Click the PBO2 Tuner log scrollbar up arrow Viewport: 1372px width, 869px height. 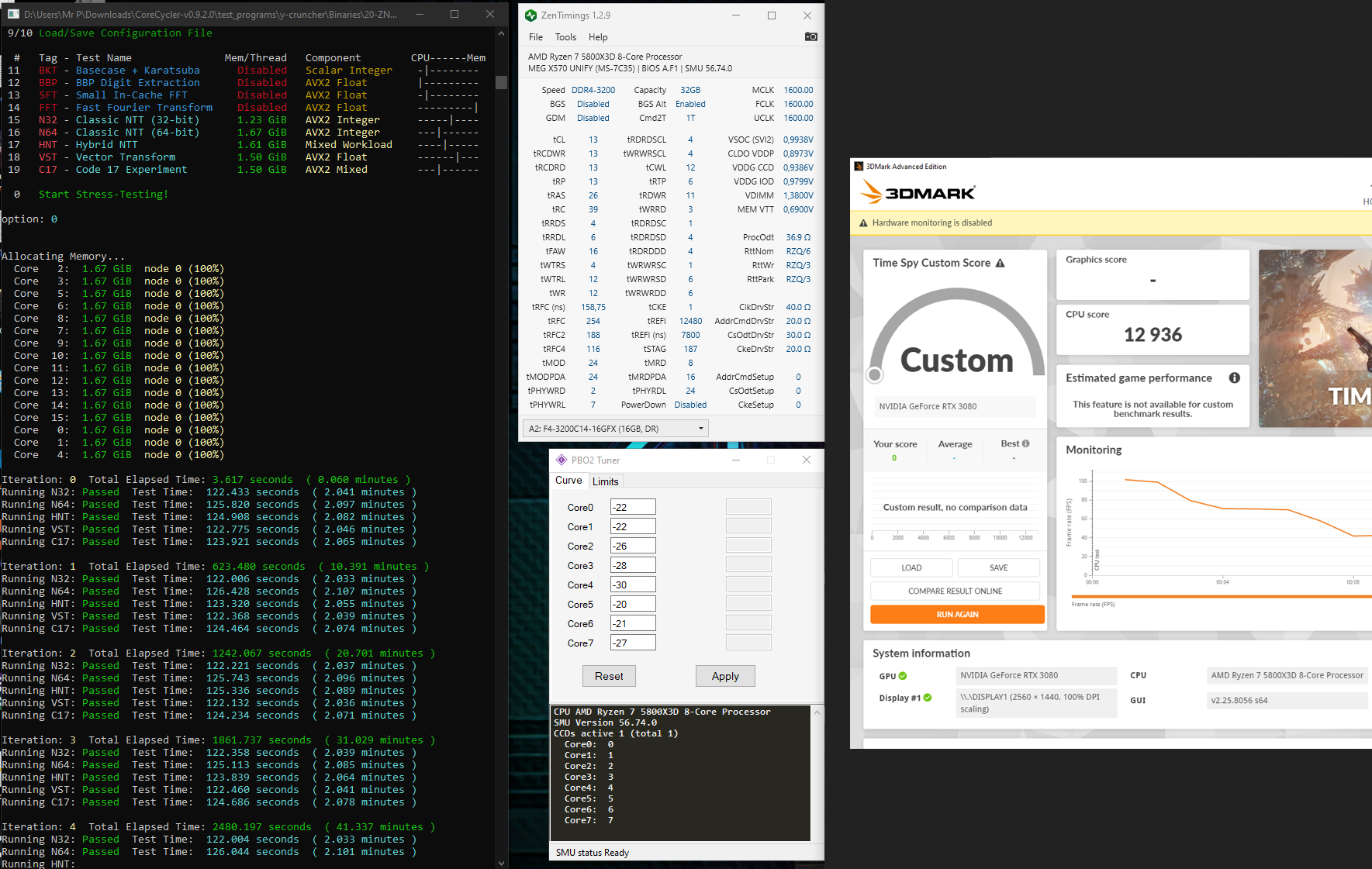[817, 712]
